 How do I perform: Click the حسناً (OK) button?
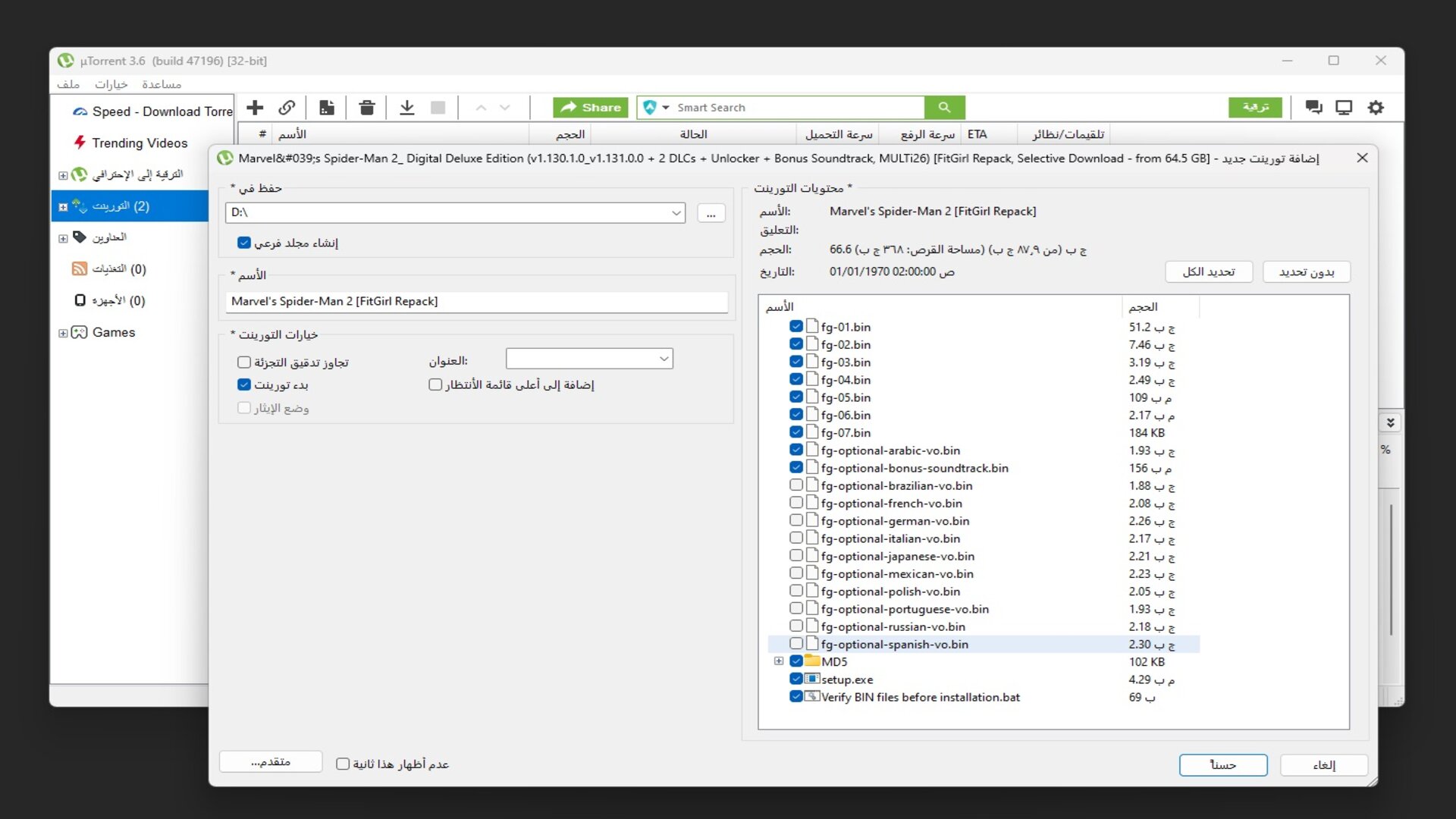coord(1222,765)
